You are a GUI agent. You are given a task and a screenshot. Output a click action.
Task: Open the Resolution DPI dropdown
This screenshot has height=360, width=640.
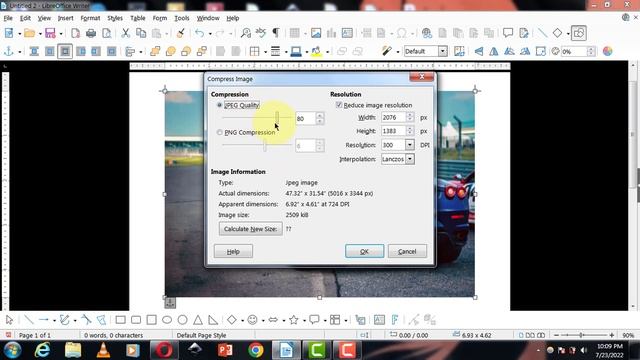tap(409, 145)
